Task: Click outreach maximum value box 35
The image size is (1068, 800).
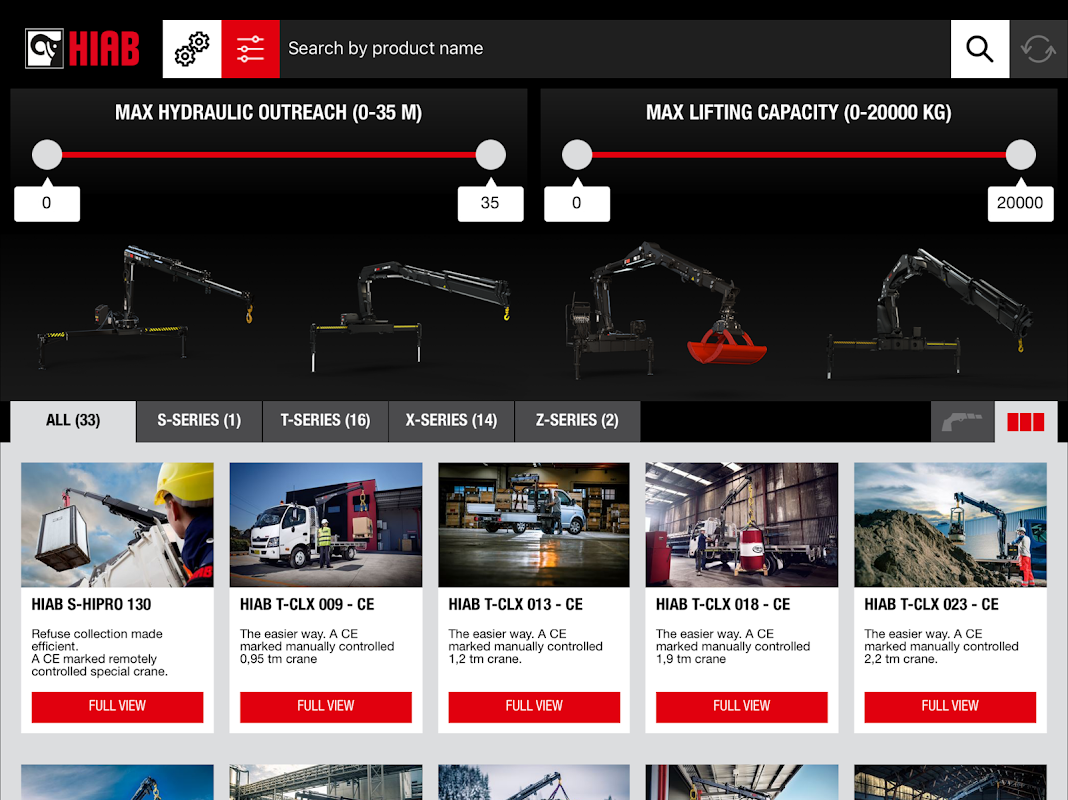Action: point(490,203)
